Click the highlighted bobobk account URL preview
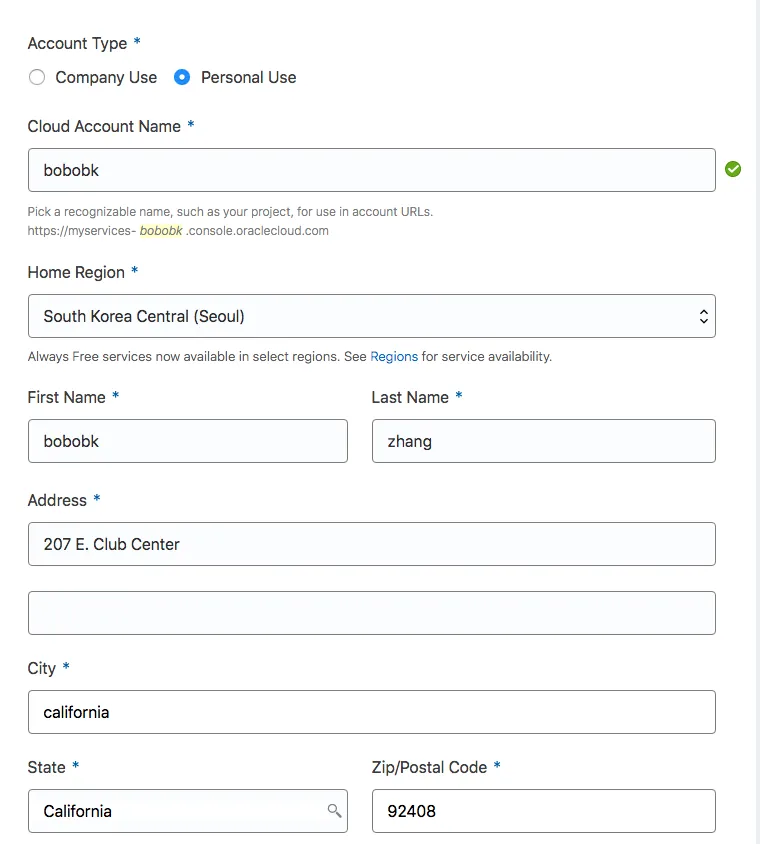Viewport: 760px width, 844px height. [160, 230]
